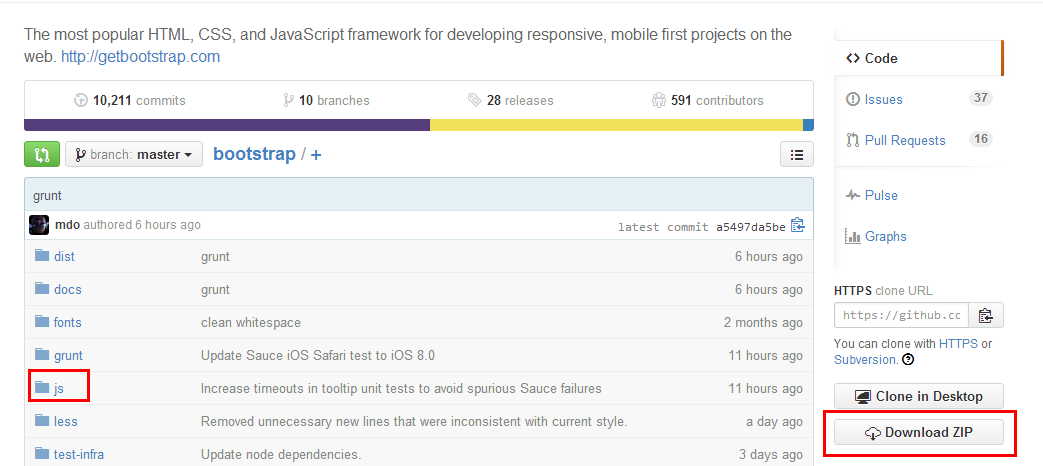Screen dimensions: 1043x466
Task: Open the Issues tab
Action: click(x=883, y=100)
